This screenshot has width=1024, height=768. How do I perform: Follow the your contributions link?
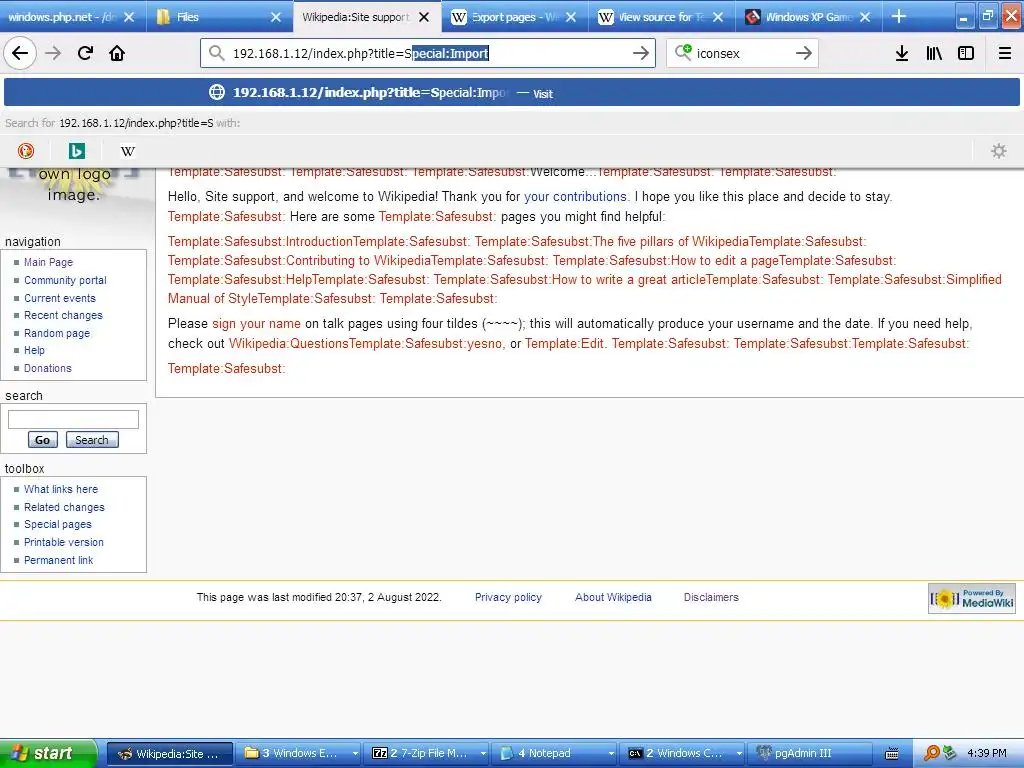tap(575, 197)
